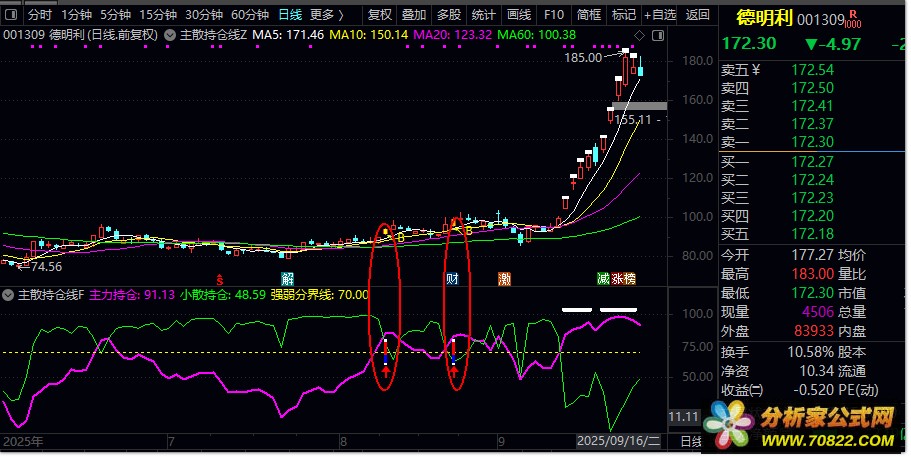
Task: Click the 最高 value 183.00
Action: click(x=812, y=274)
